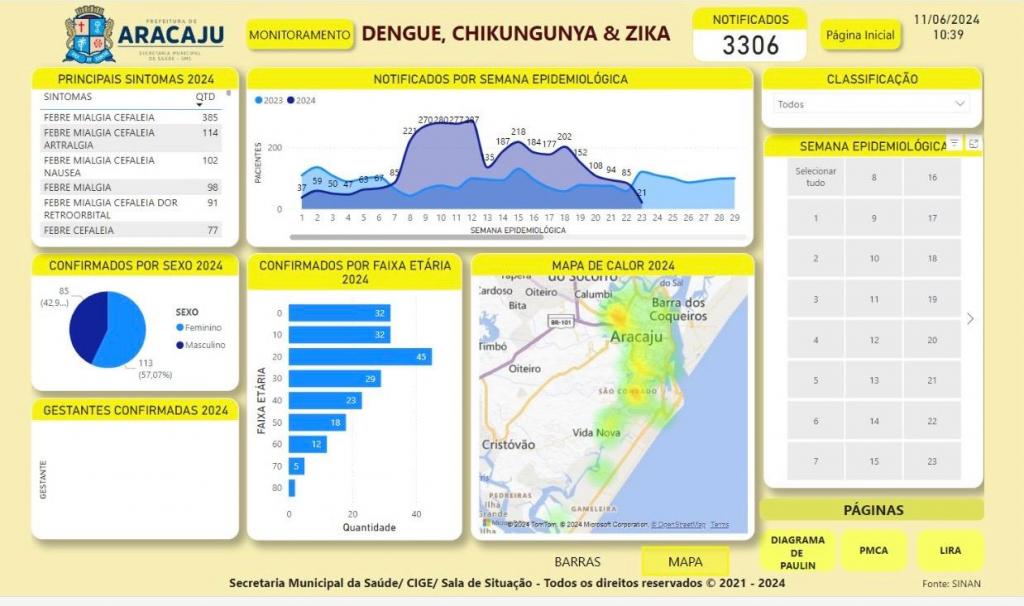
Task: Go to Página Inicial
Action: tap(860, 35)
